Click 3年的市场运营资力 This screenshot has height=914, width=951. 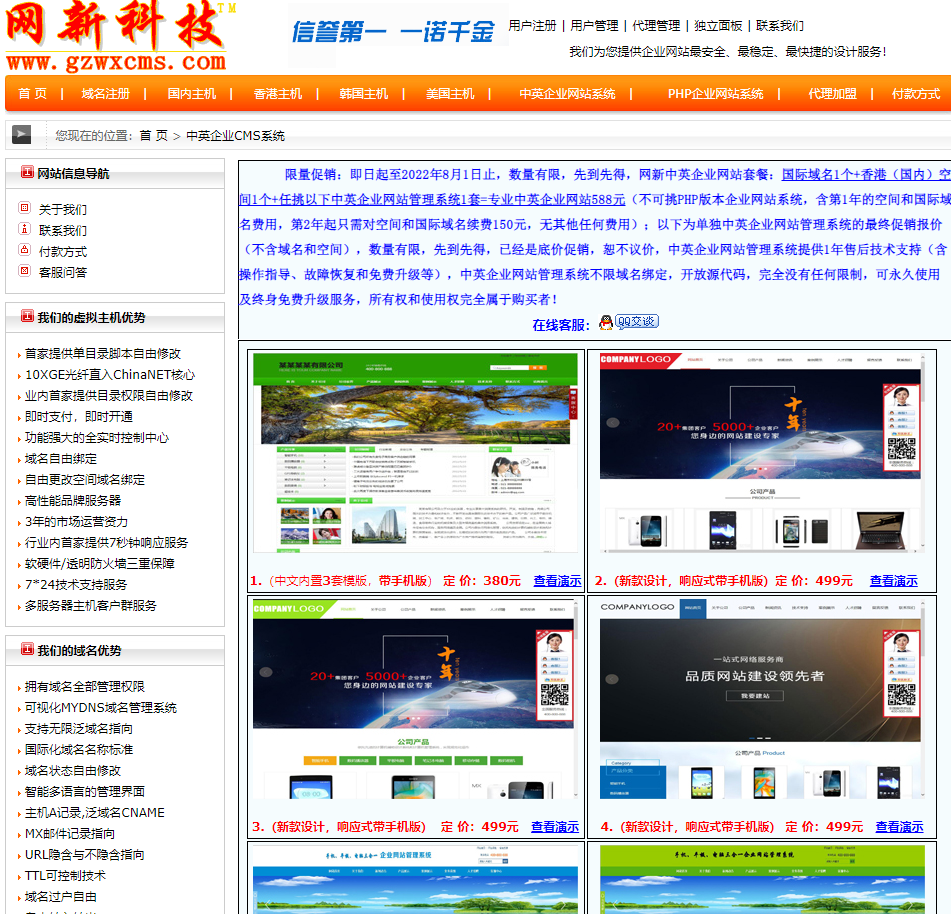click(x=76, y=522)
